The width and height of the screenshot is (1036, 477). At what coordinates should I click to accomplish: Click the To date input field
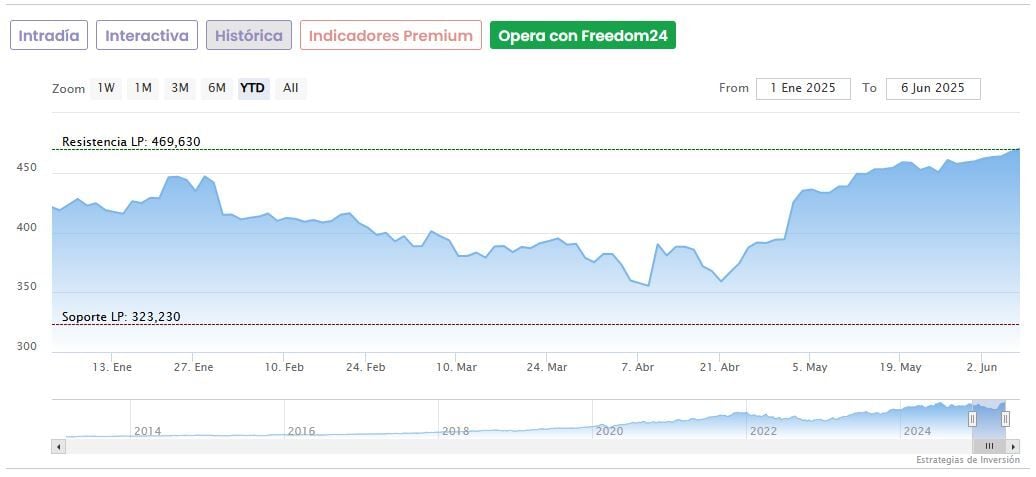pos(933,88)
